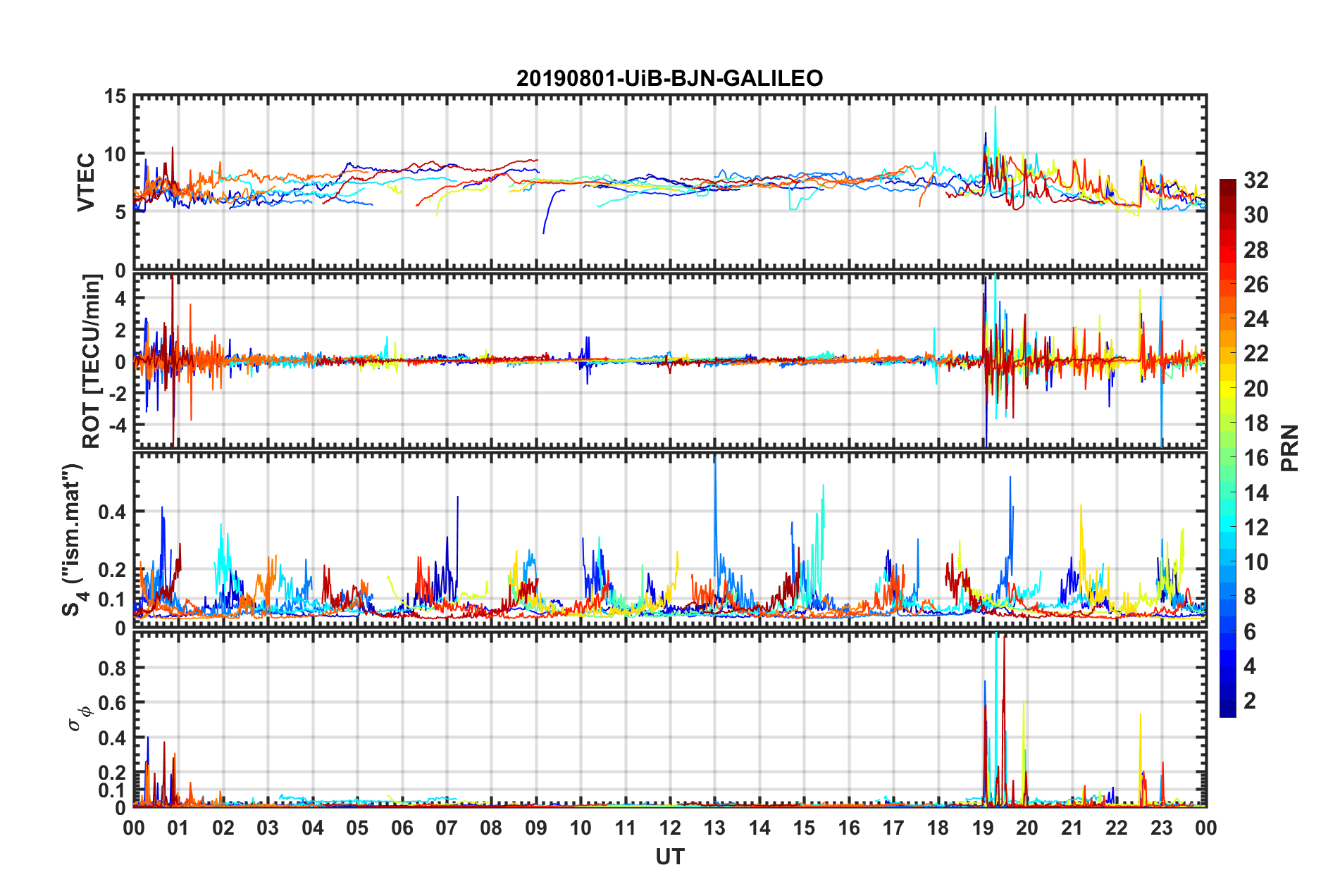Click colorbar tick label 16

pyautogui.click(x=1255, y=458)
